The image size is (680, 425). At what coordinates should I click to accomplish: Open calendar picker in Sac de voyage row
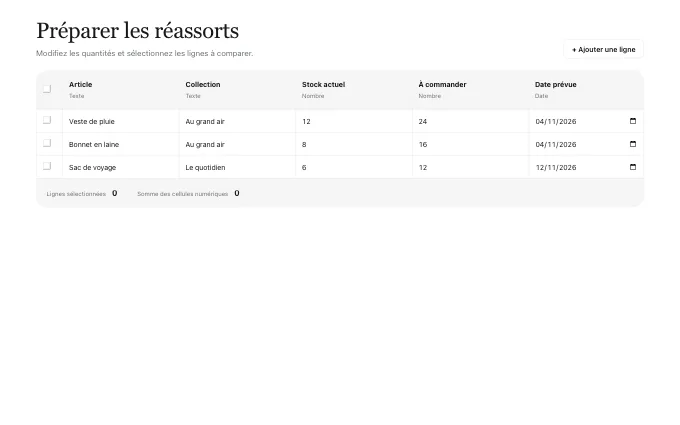click(633, 167)
